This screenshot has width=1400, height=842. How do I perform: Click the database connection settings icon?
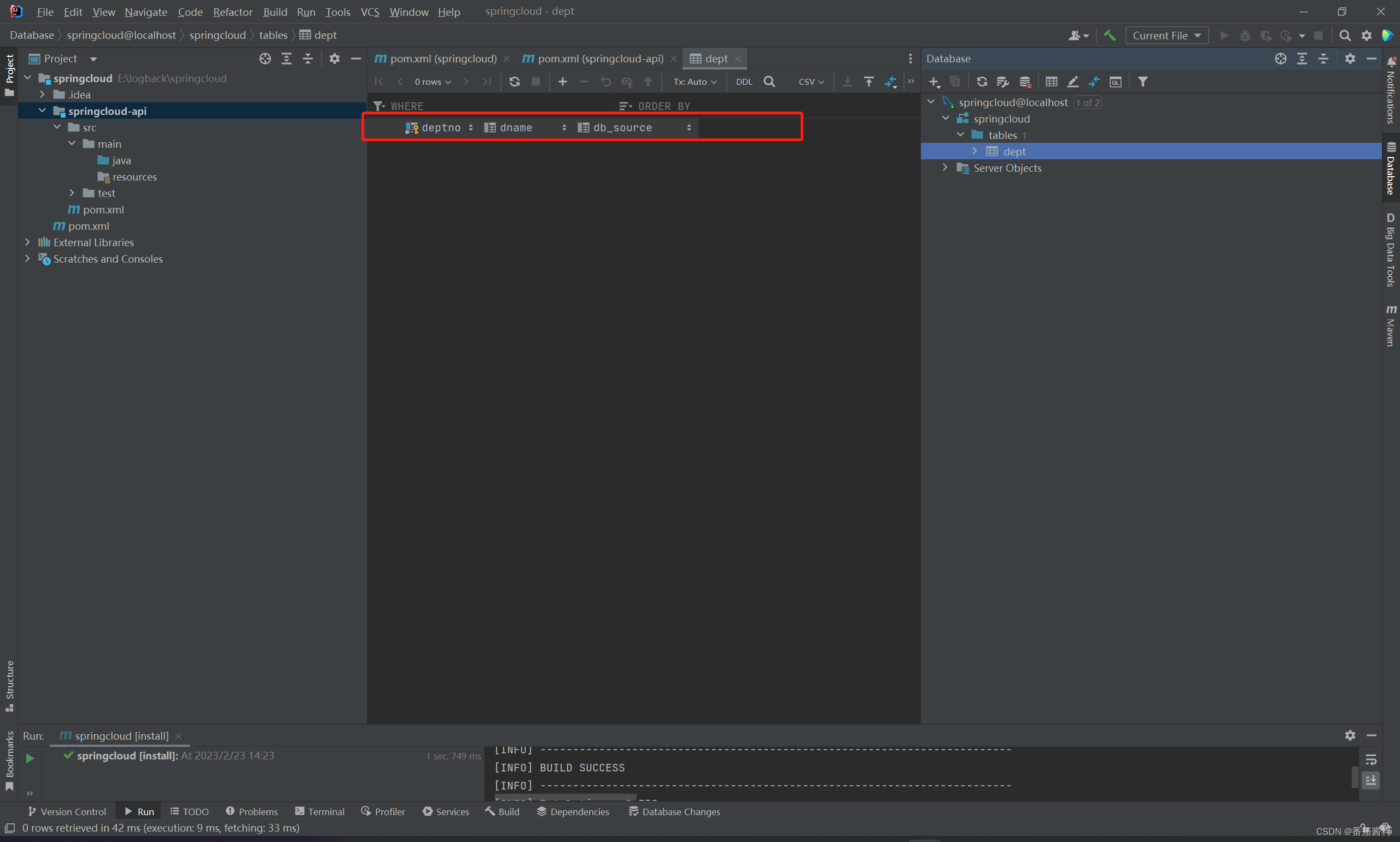coord(1002,82)
